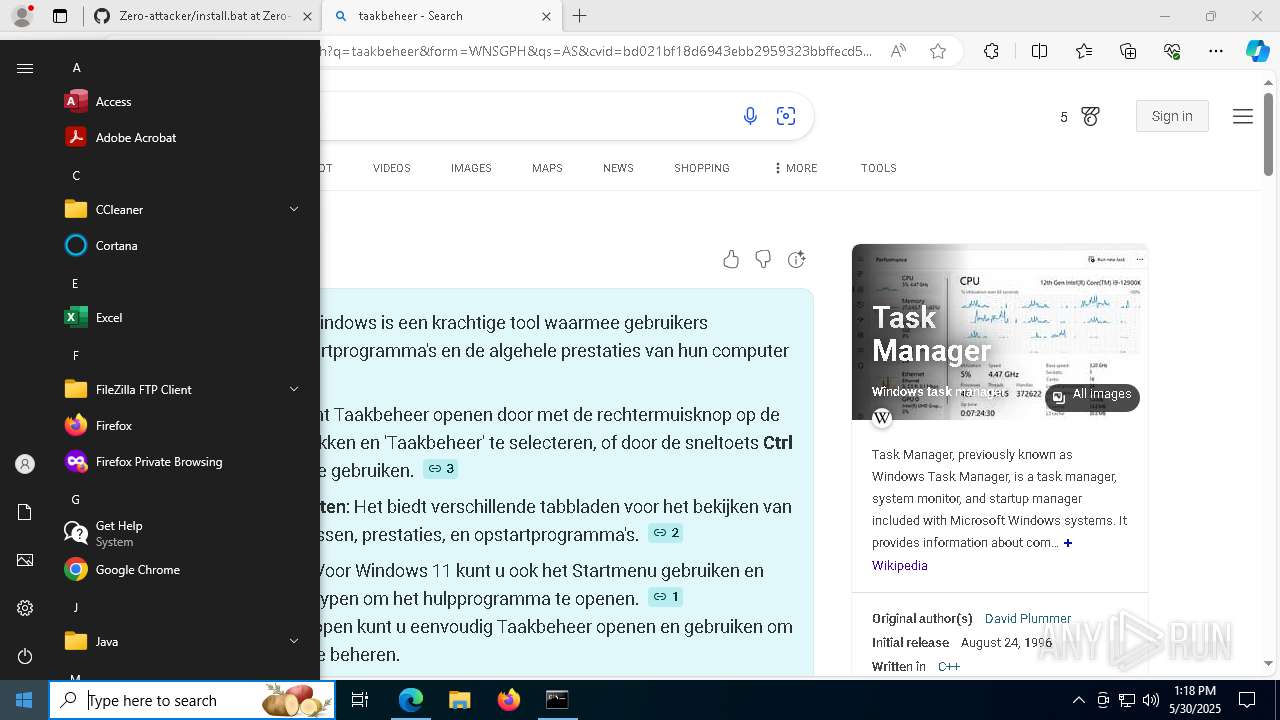Image resolution: width=1280 pixels, height=720 pixels.
Task: Open Pictures from Start sidebar
Action: click(25, 560)
